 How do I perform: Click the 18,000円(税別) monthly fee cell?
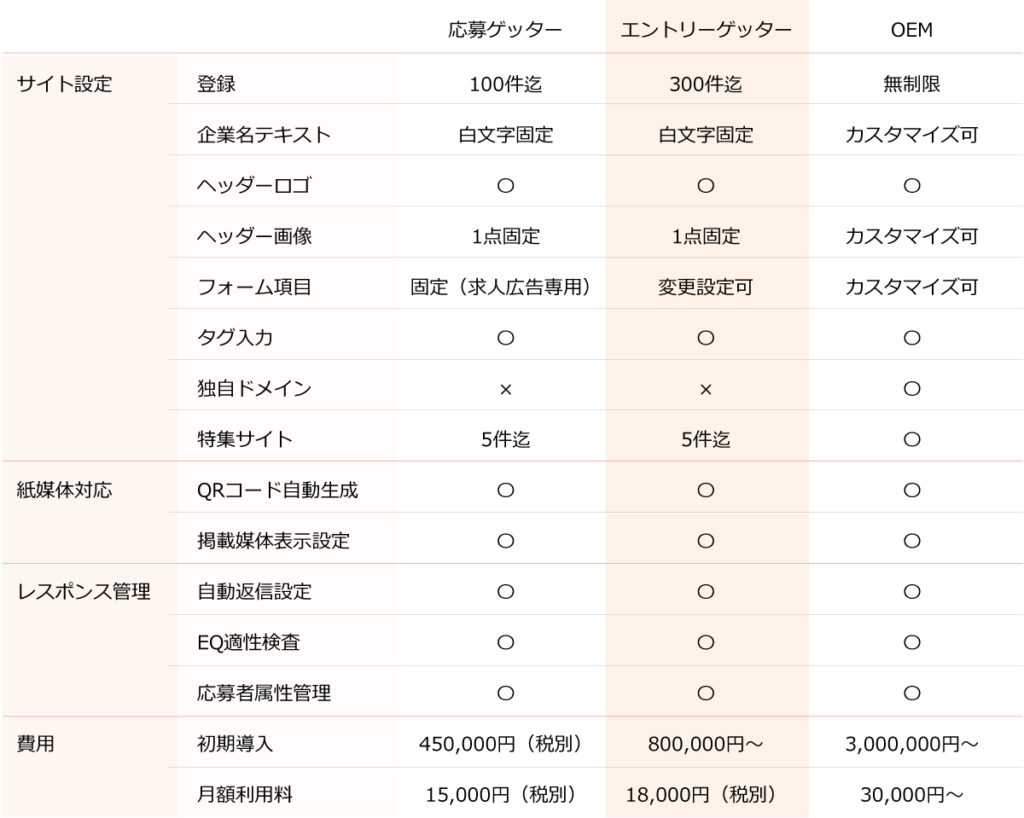[701, 795]
